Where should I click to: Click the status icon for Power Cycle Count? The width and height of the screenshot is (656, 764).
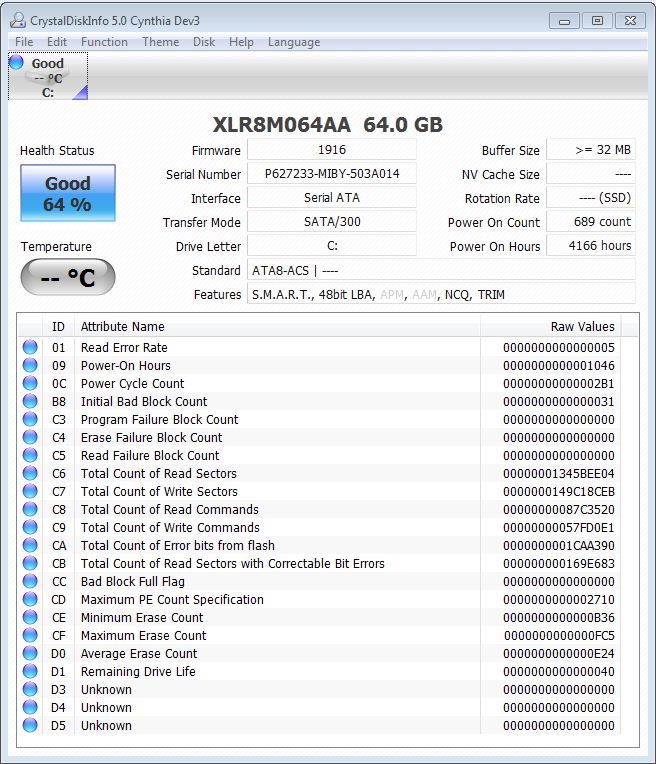30,383
